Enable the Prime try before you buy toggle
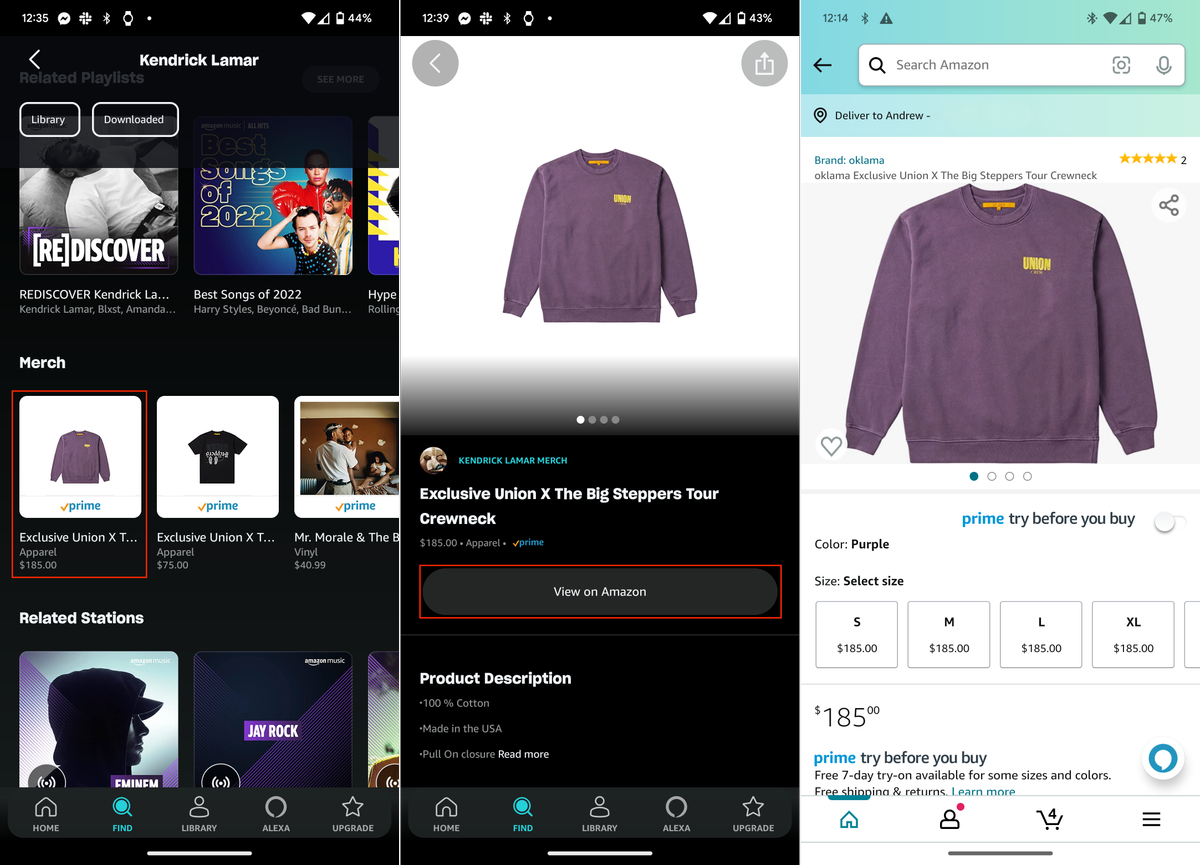This screenshot has width=1200, height=865. coord(1168,522)
